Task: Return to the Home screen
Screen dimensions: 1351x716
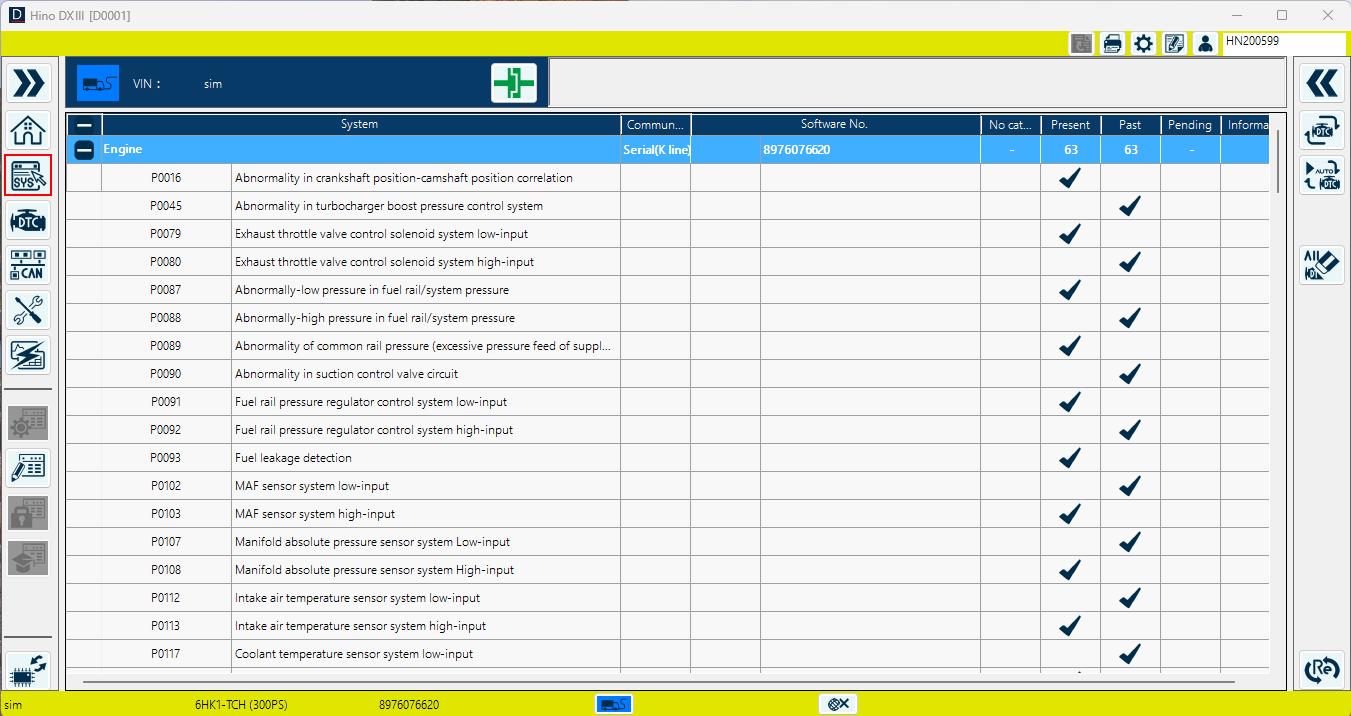Action: [x=28, y=130]
